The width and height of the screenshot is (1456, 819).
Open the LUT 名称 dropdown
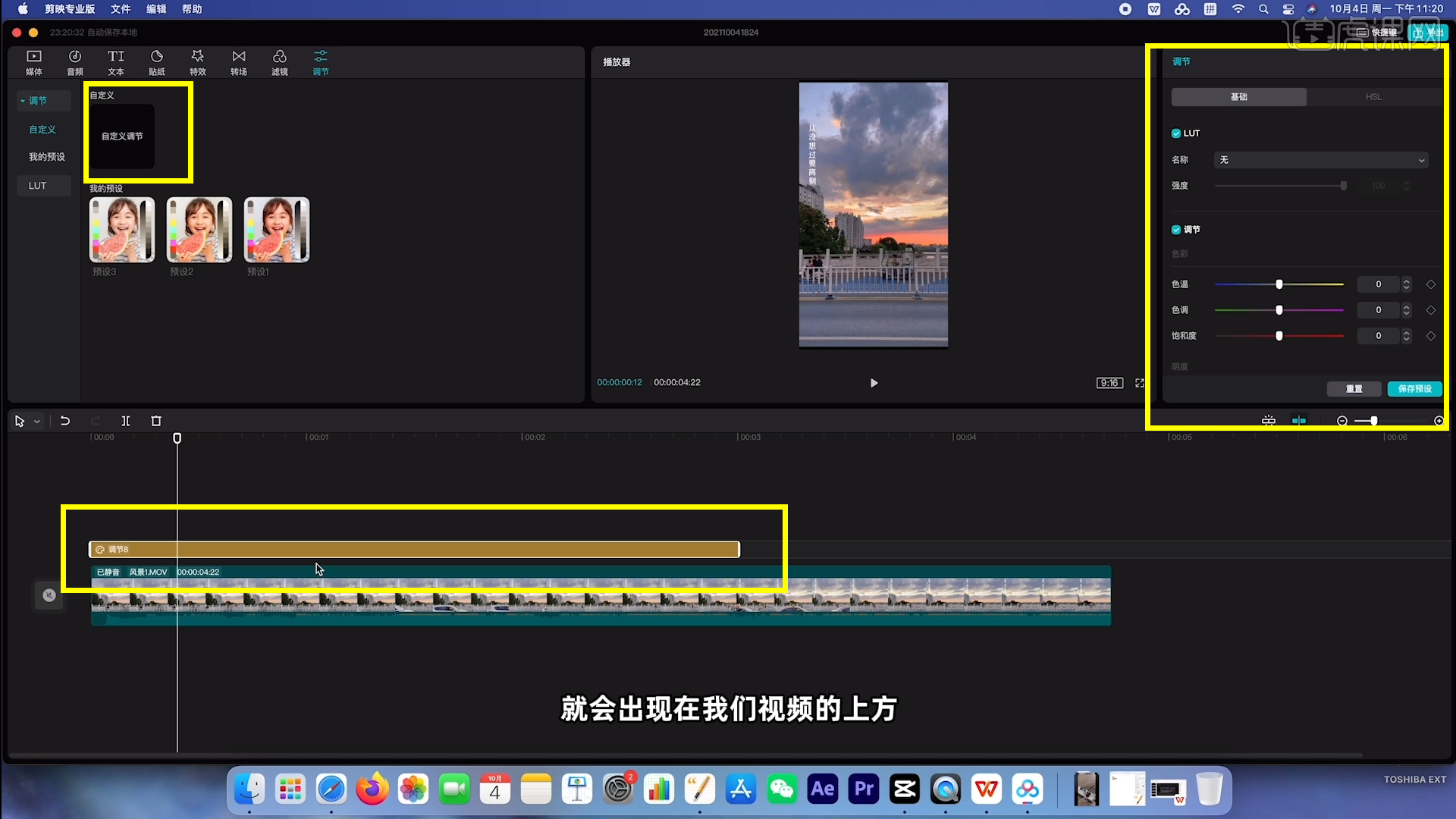click(1322, 160)
